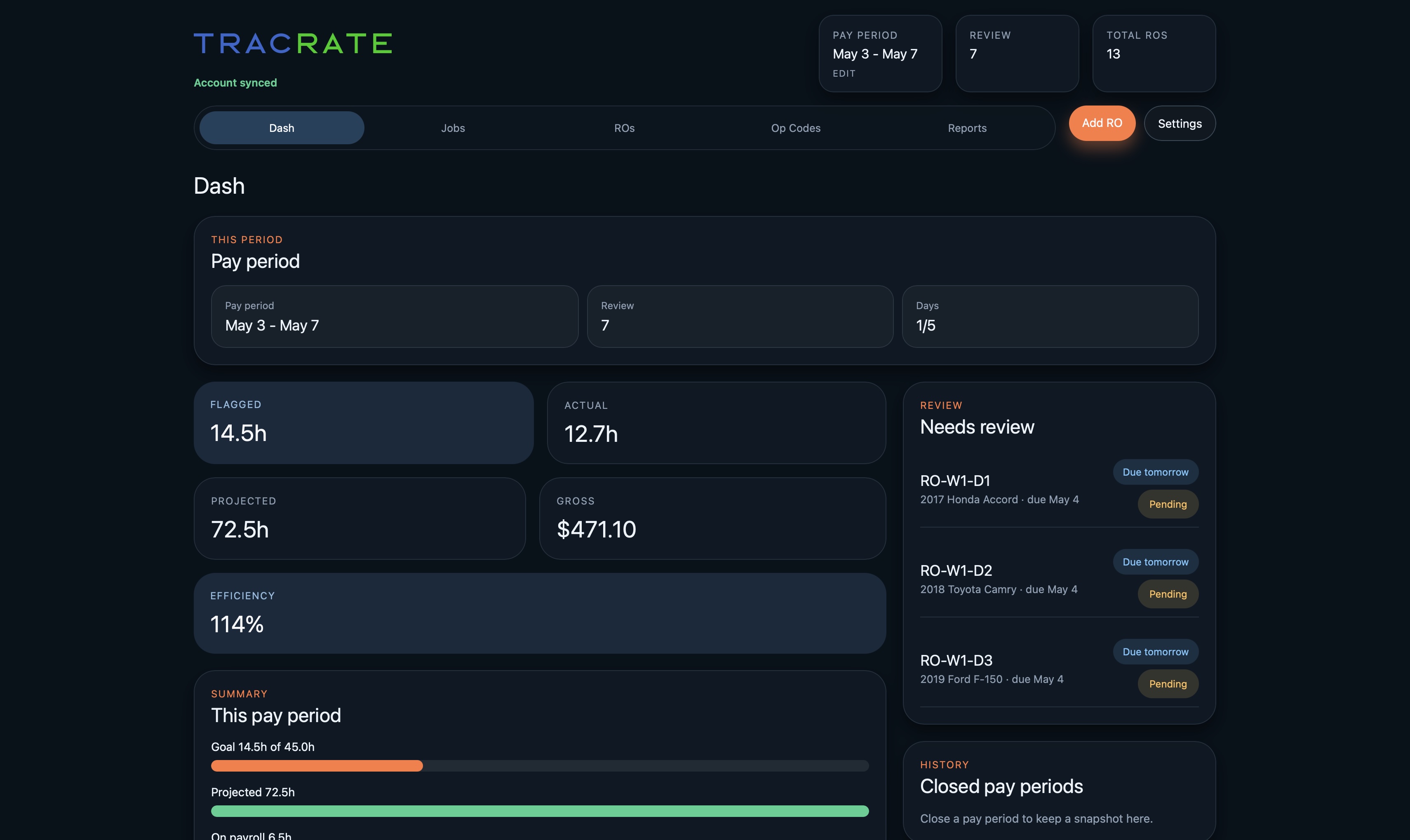1410x840 pixels.
Task: Open Settings
Action: (1180, 123)
